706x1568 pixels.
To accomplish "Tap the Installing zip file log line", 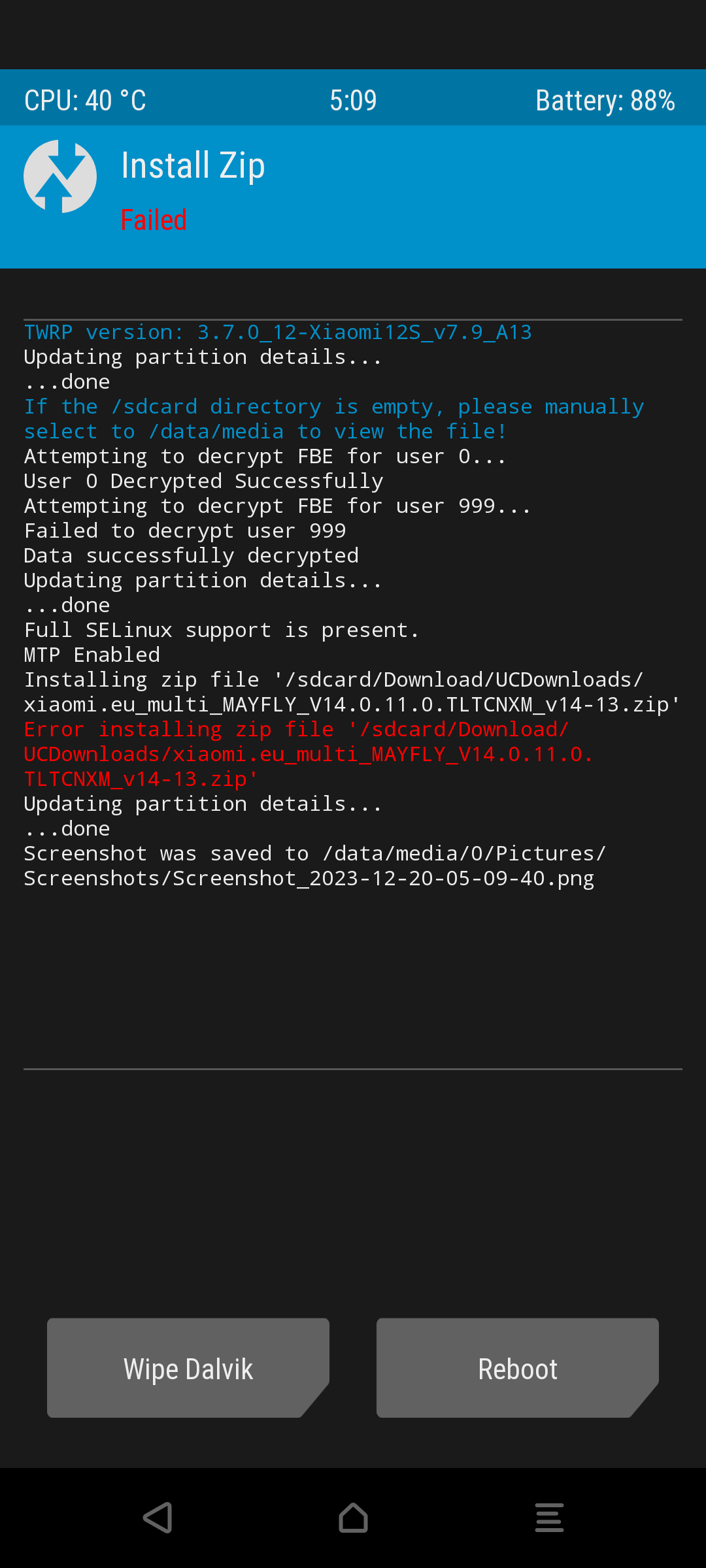I will click(352, 692).
